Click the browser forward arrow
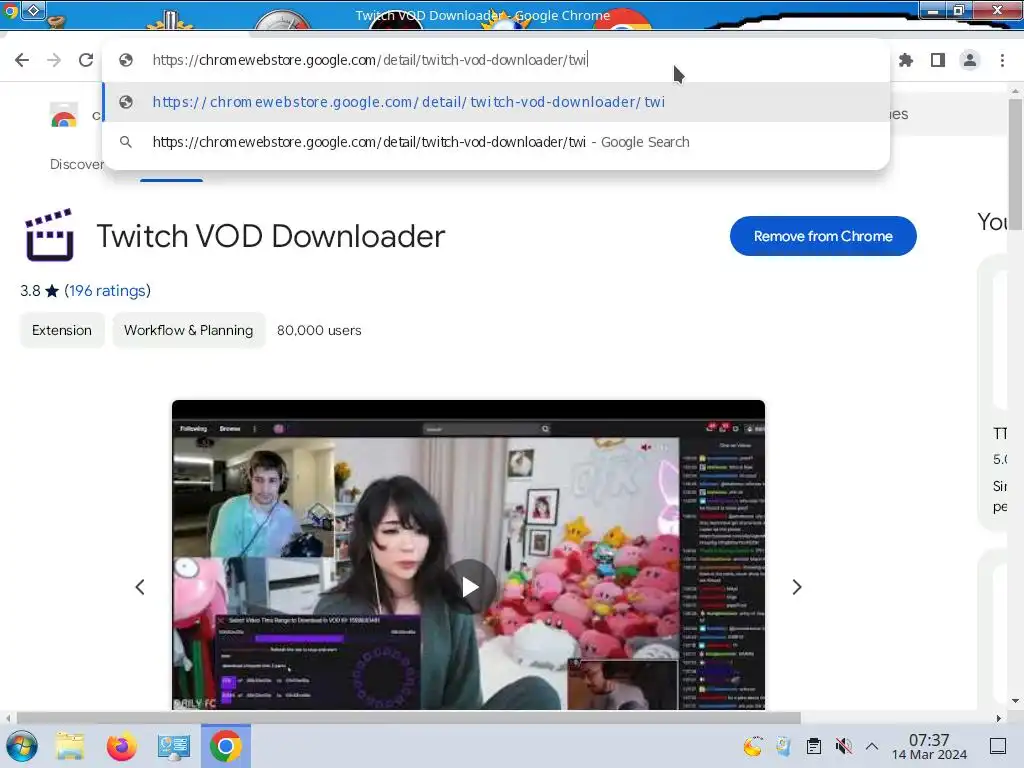The height and width of the screenshot is (768, 1024). [54, 60]
